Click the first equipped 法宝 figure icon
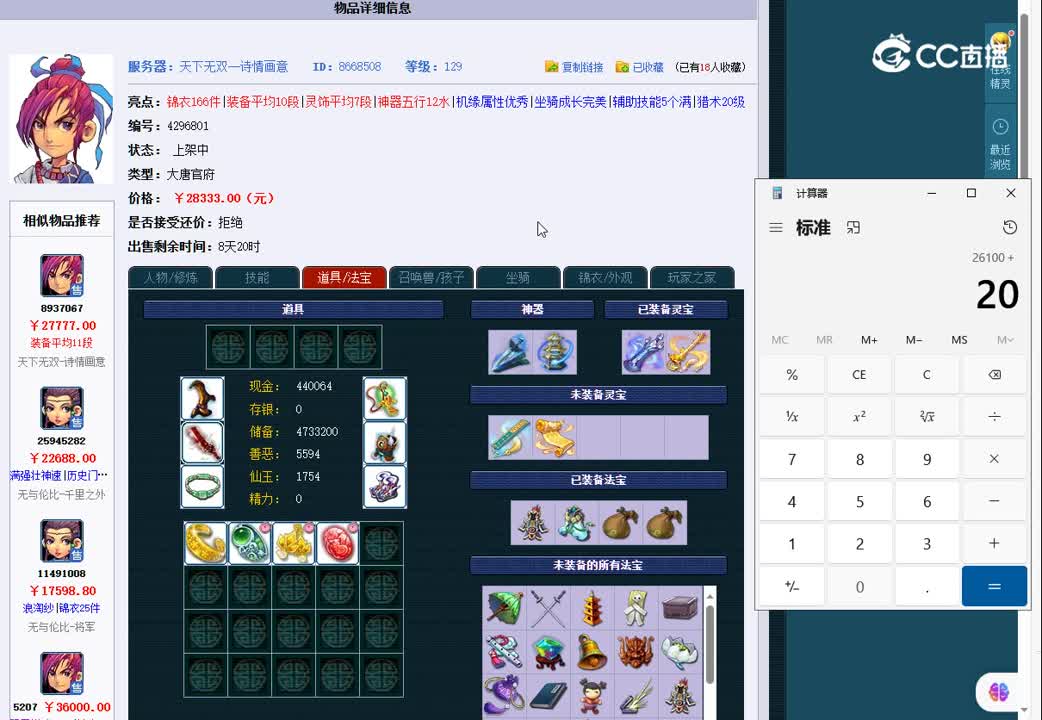The width and height of the screenshot is (1042, 720). click(x=533, y=523)
